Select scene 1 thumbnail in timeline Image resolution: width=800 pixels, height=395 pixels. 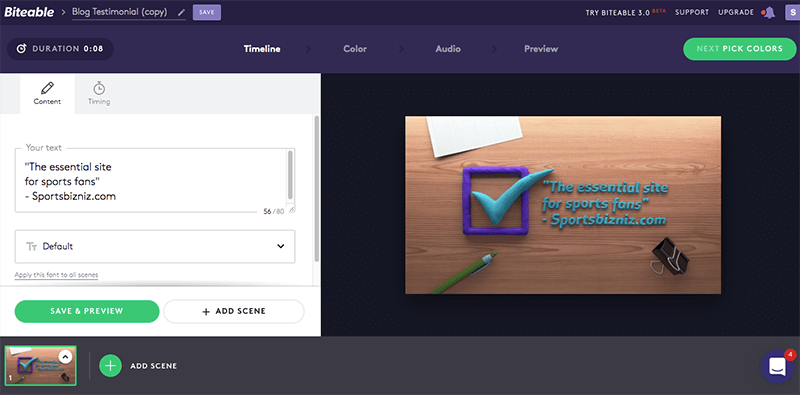pyautogui.click(x=41, y=365)
